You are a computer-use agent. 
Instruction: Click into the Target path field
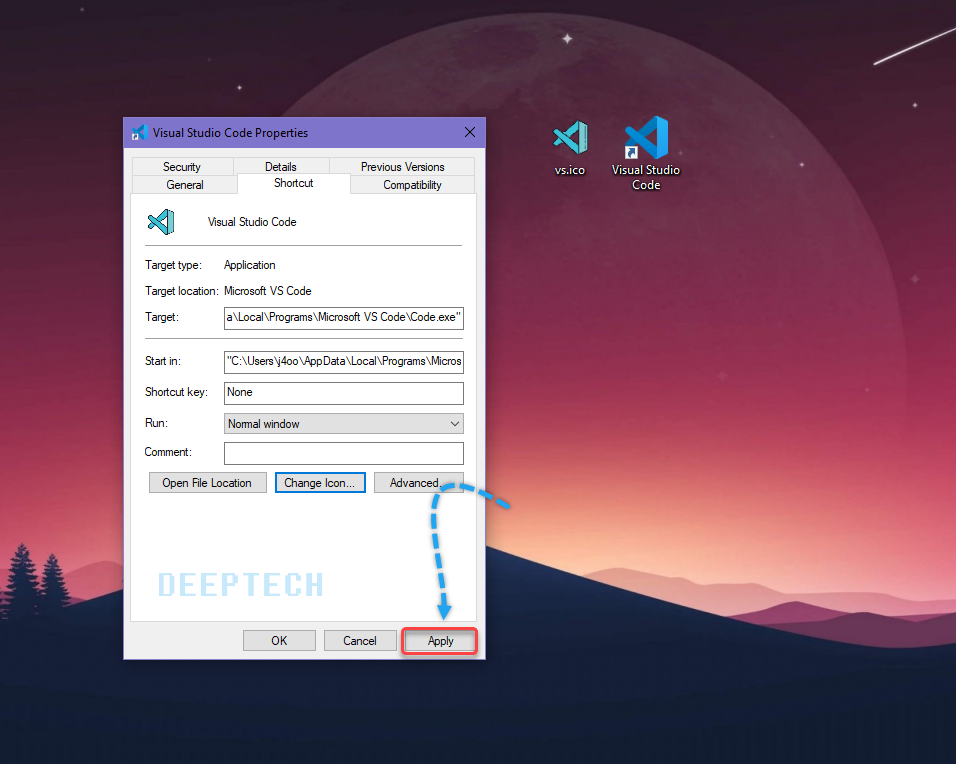pos(344,318)
